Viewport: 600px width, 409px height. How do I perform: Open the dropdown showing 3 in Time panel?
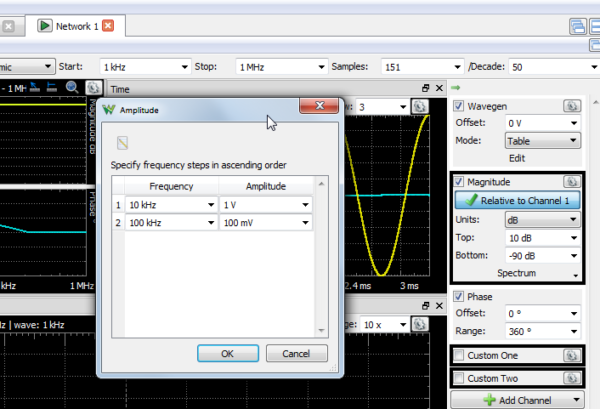403,107
